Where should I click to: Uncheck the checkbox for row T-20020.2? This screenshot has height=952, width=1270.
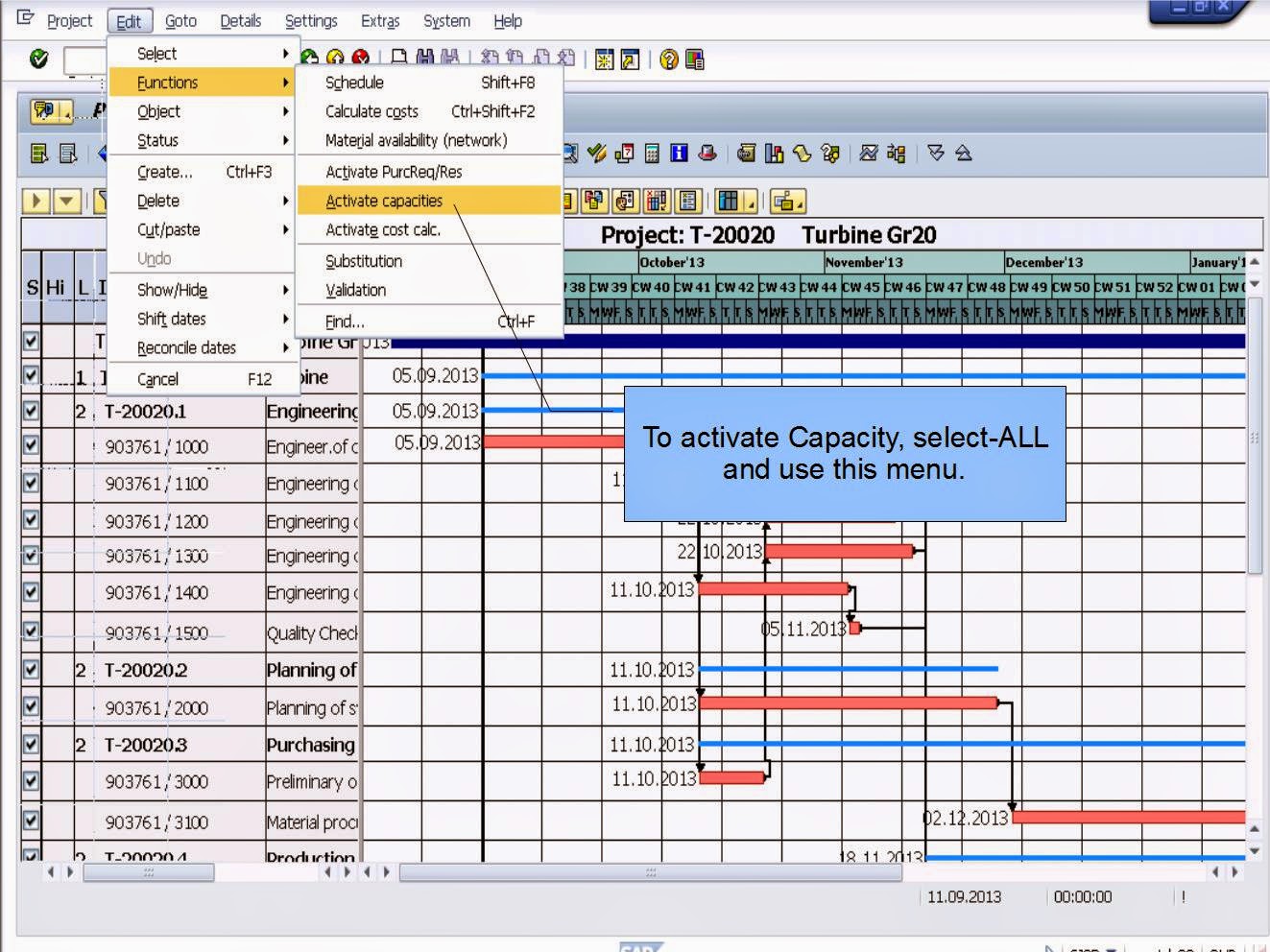(x=30, y=670)
